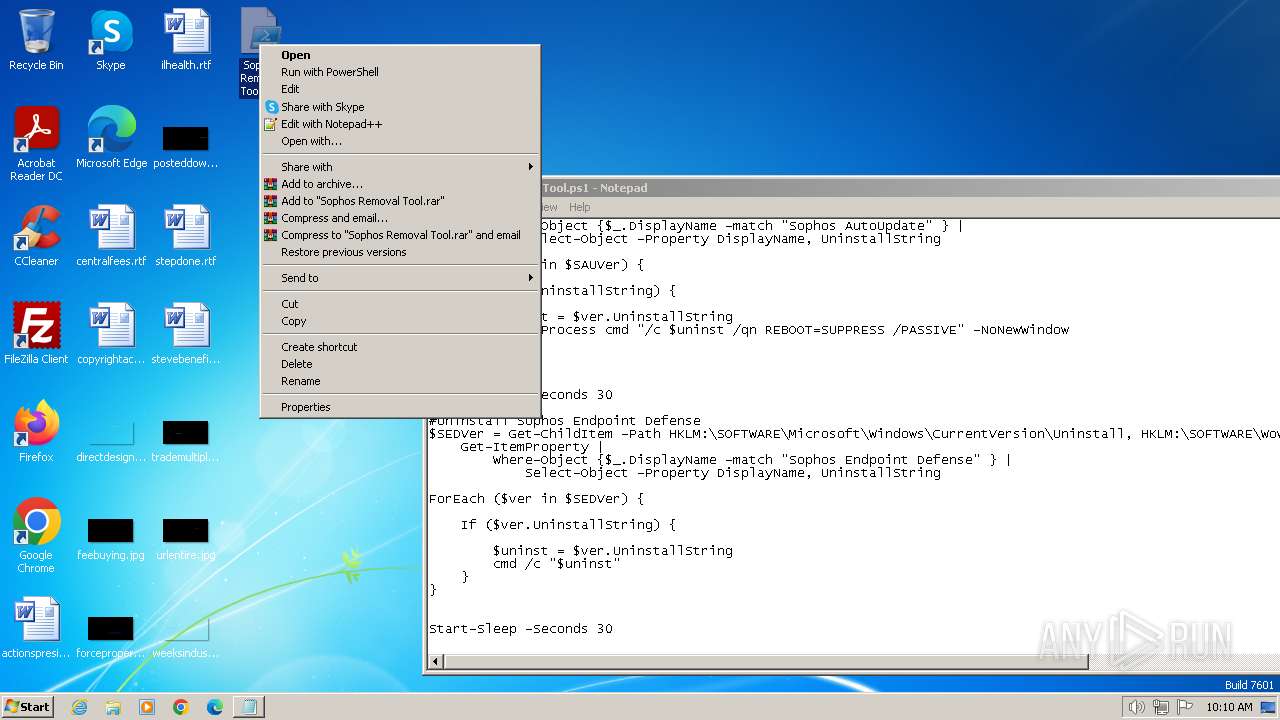1280x720 pixels.
Task: Select the forceproper… file icon
Action: 111,636
